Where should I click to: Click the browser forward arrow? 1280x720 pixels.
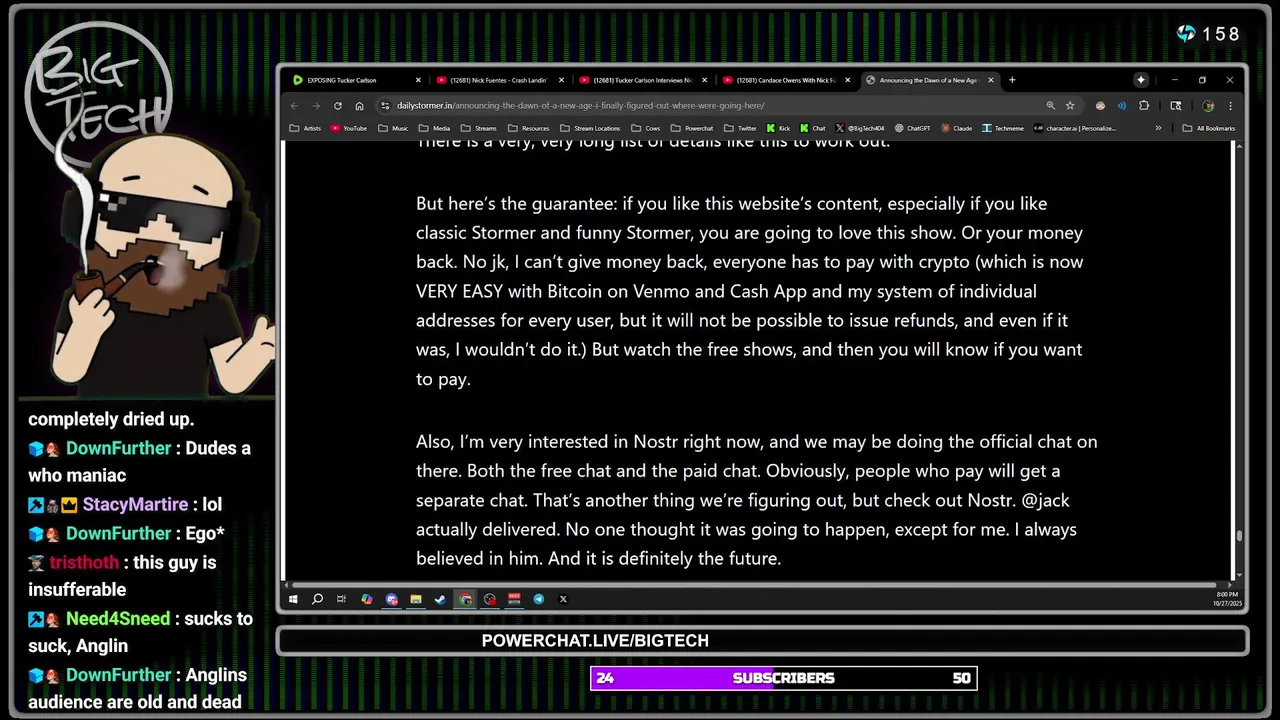[316, 105]
